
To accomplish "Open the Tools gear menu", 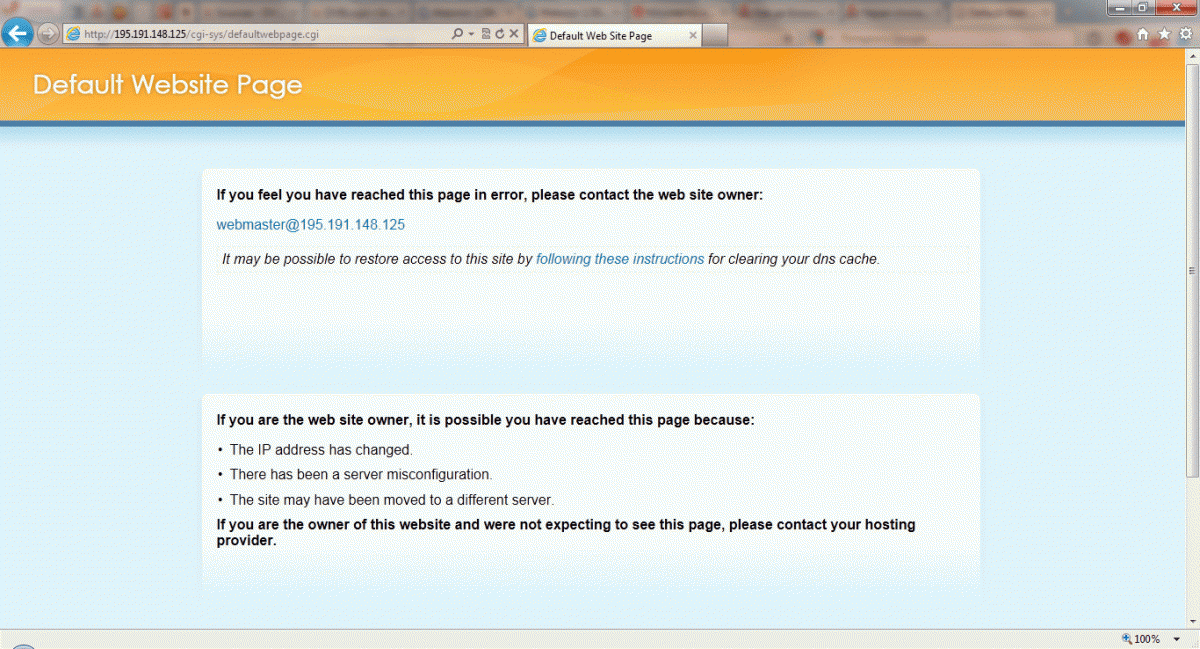I will click(x=1185, y=34).
